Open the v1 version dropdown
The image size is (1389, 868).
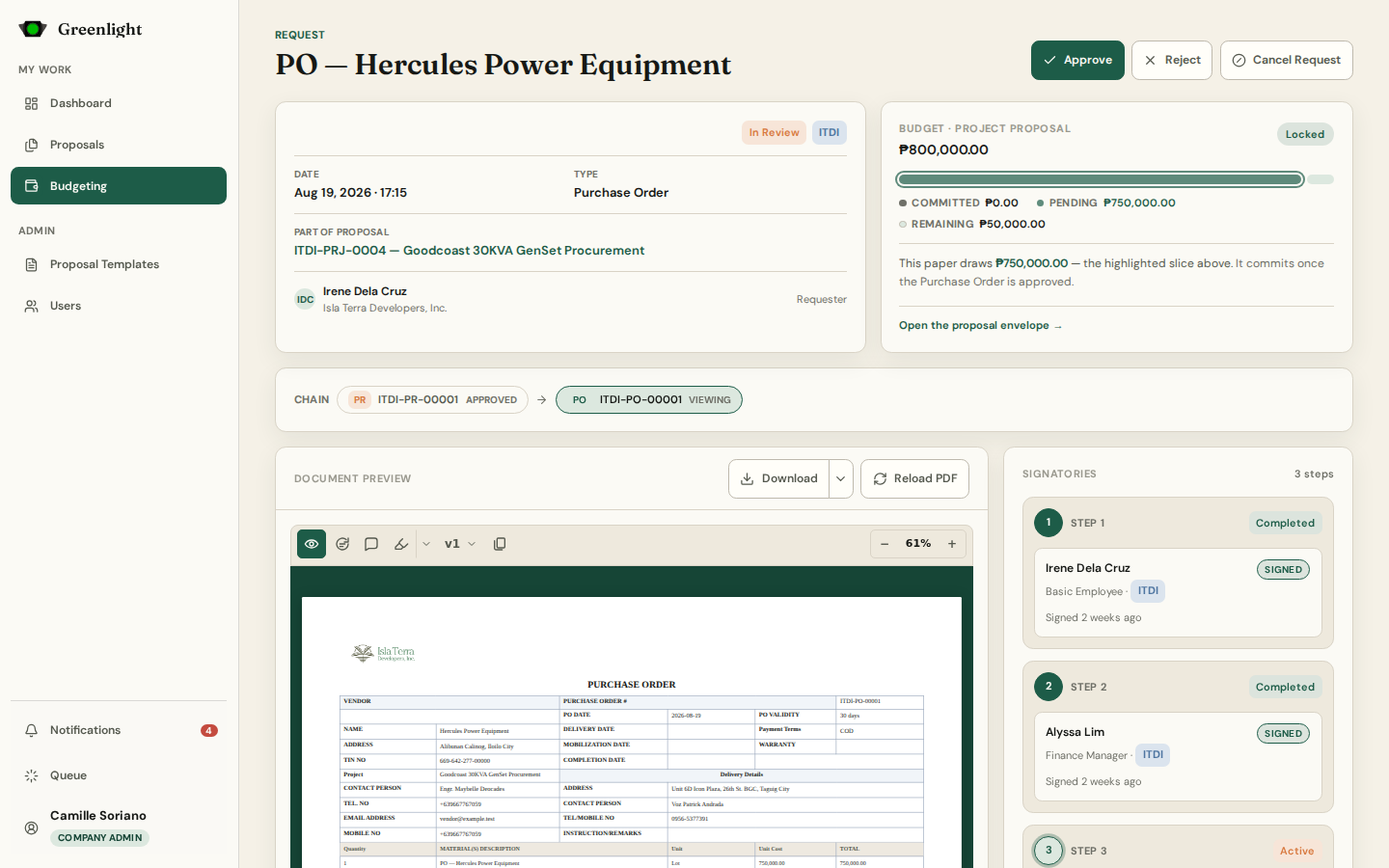(x=460, y=544)
